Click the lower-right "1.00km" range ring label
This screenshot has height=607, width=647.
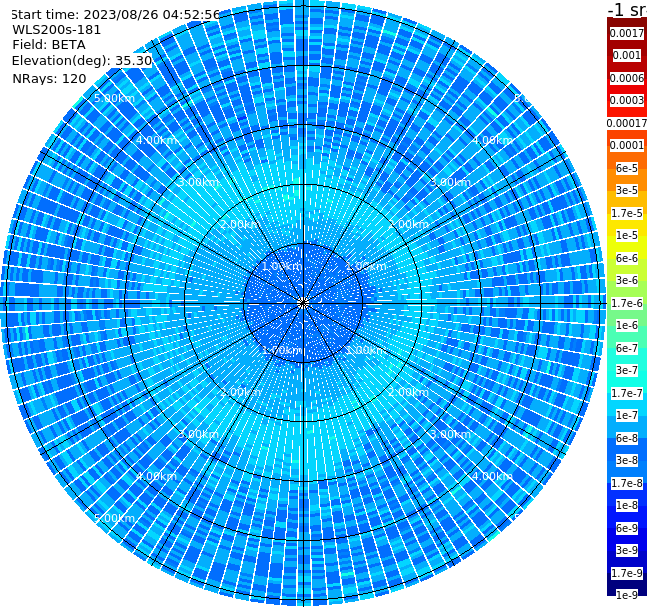point(366,350)
